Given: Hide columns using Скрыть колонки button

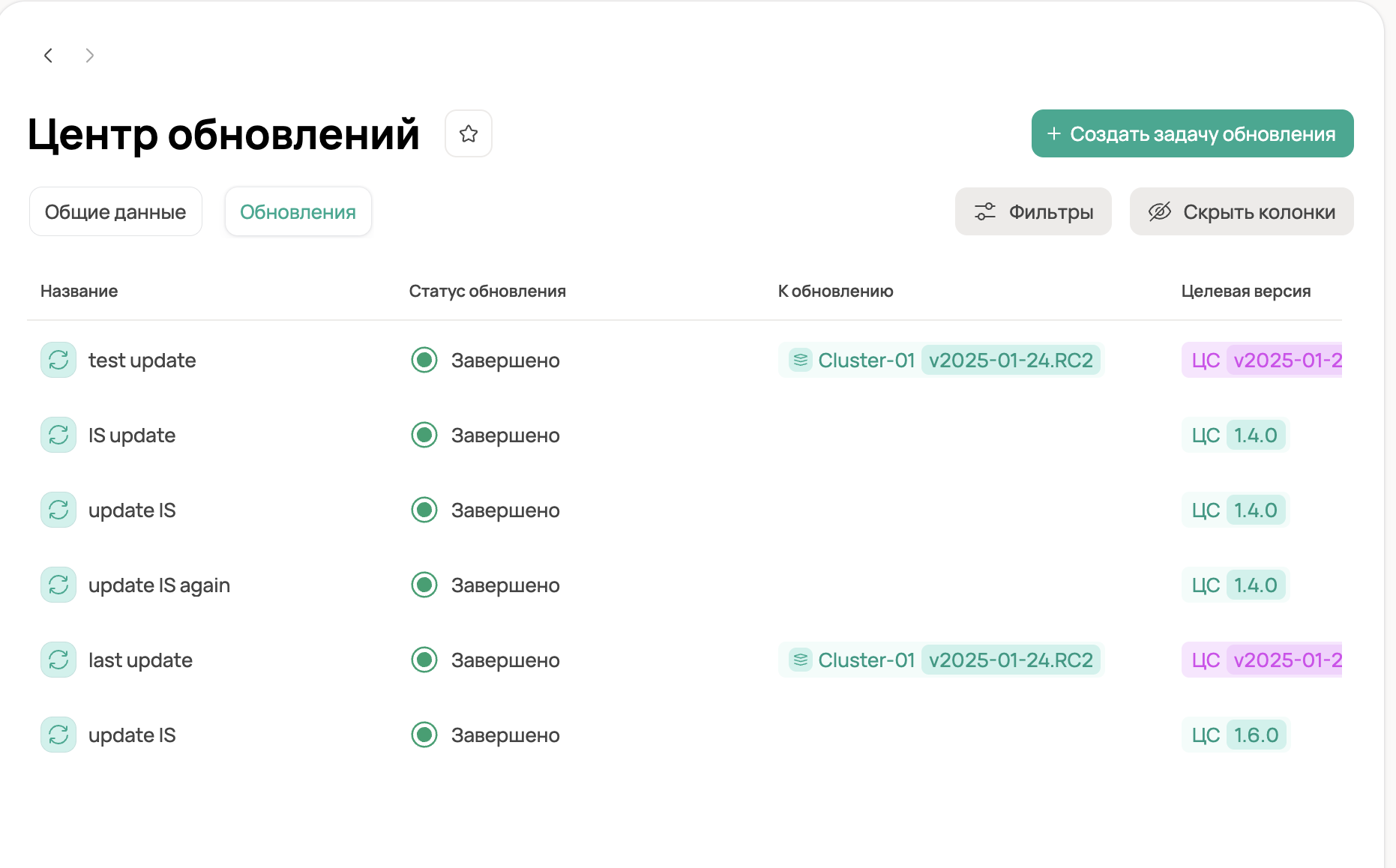Looking at the screenshot, I should click(1242, 211).
